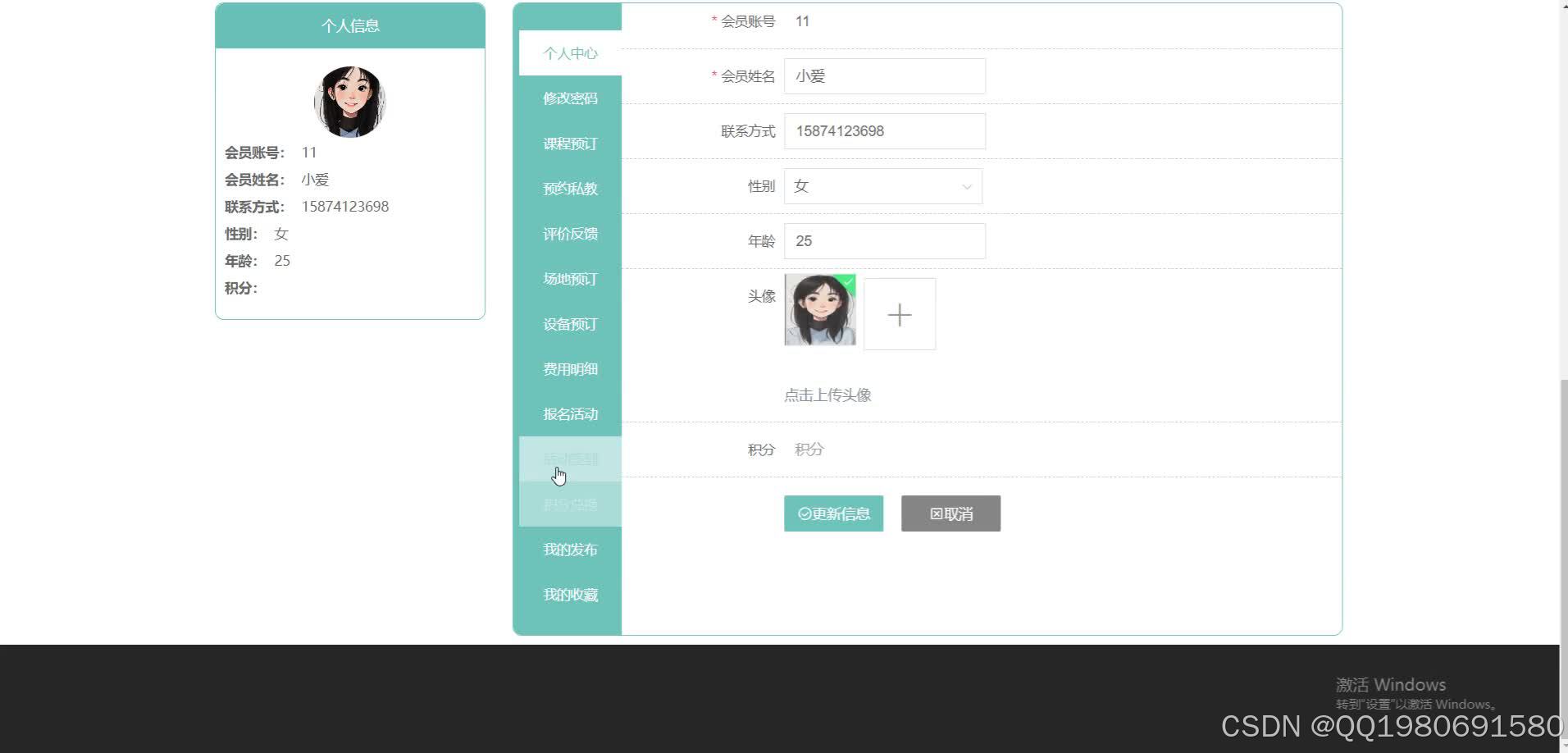This screenshot has width=1568, height=753.
Task: Click the circled-check icon in 更新信息 button
Action: [x=805, y=513]
